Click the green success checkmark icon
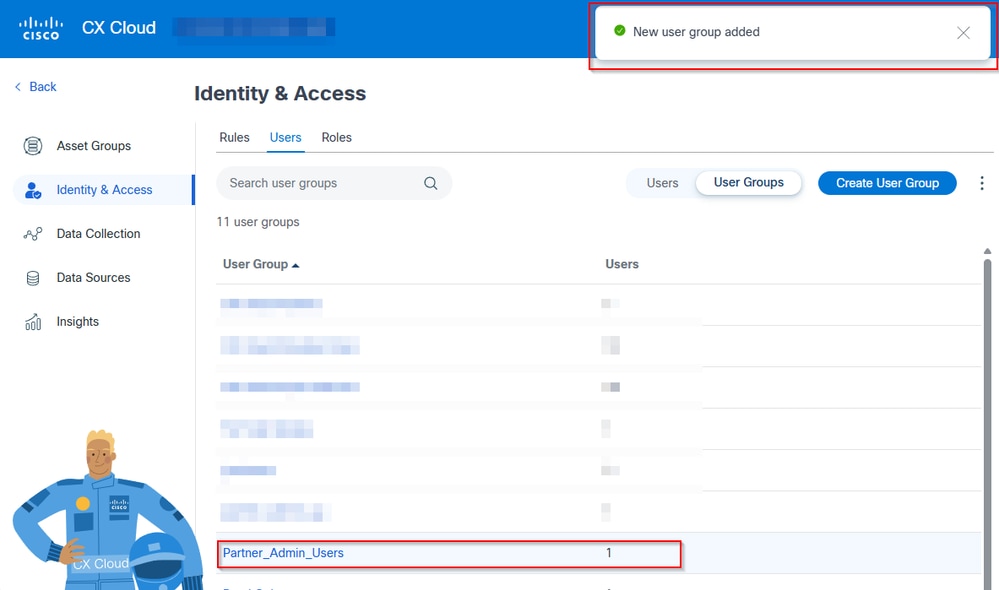Image resolution: width=999 pixels, height=590 pixels. pos(619,31)
